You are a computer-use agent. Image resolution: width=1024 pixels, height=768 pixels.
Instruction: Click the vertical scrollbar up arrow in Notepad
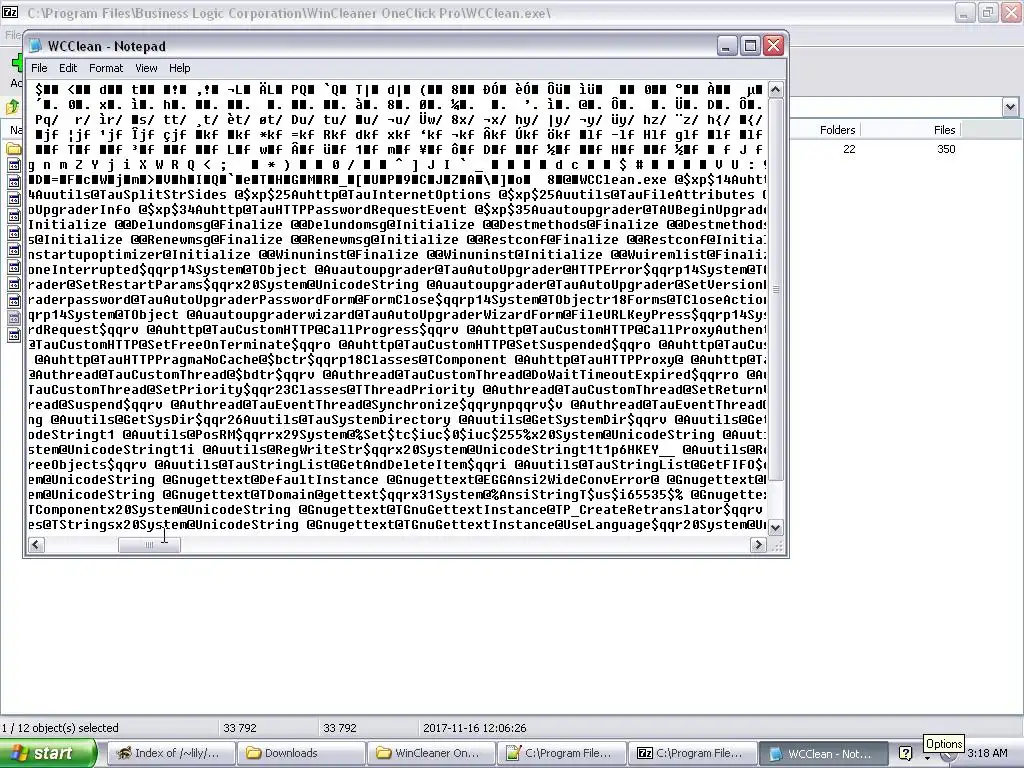pyautogui.click(x=776, y=89)
